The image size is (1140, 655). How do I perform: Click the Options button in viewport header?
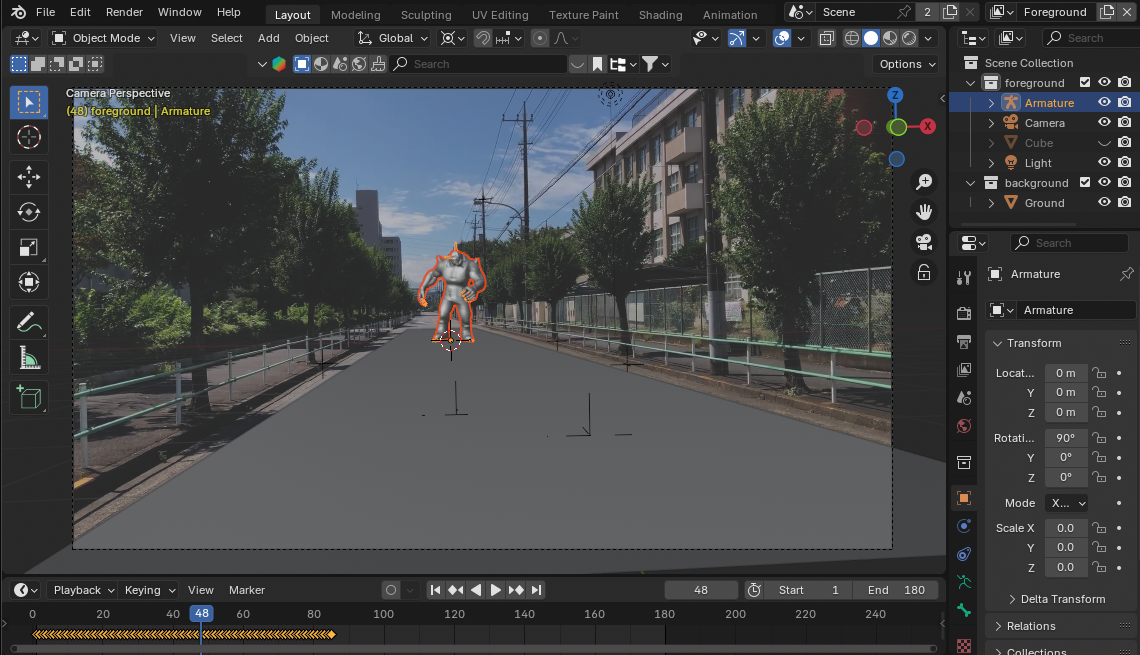[x=907, y=64]
